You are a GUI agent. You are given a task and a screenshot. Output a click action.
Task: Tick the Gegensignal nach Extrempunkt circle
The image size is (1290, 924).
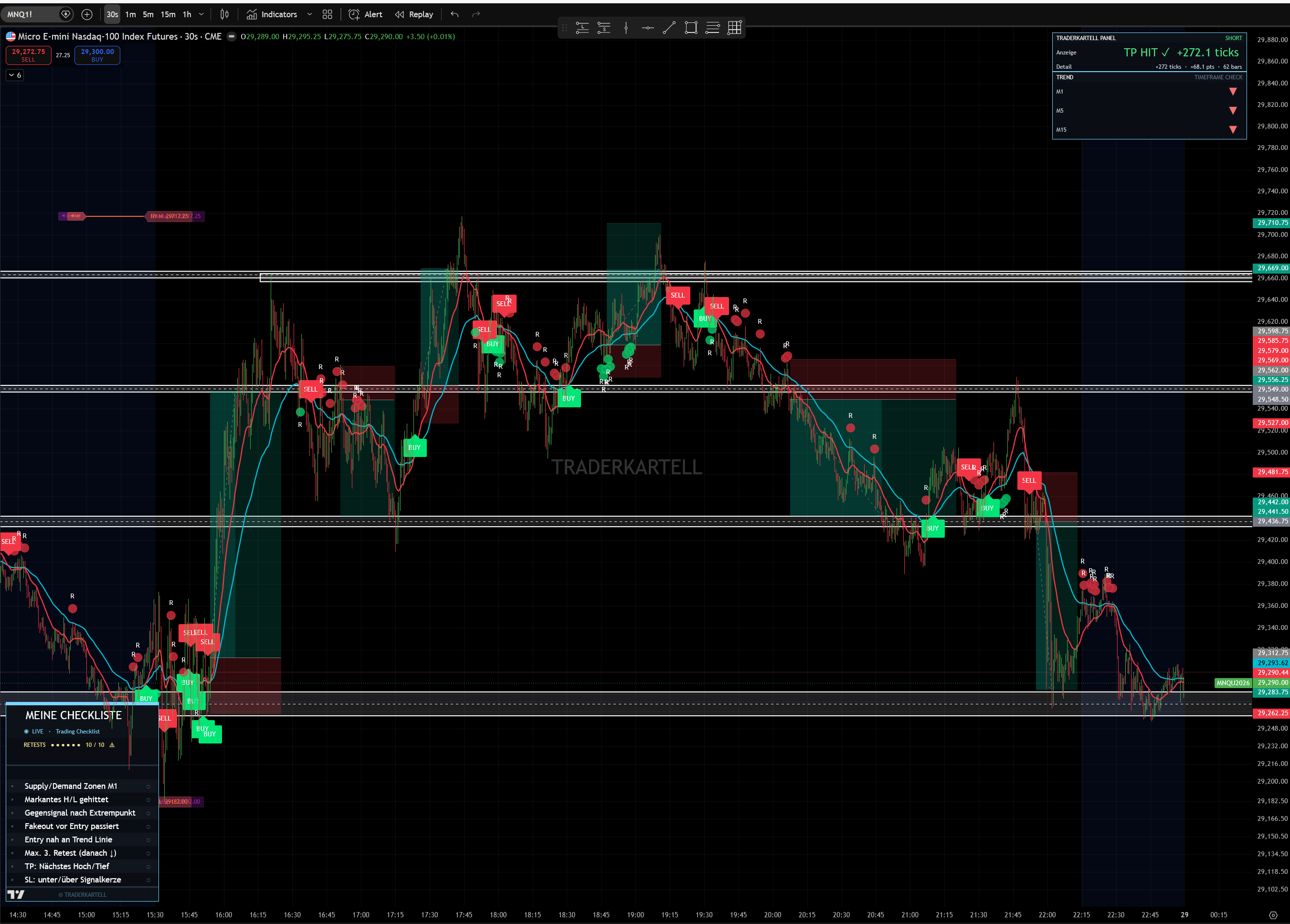148,813
